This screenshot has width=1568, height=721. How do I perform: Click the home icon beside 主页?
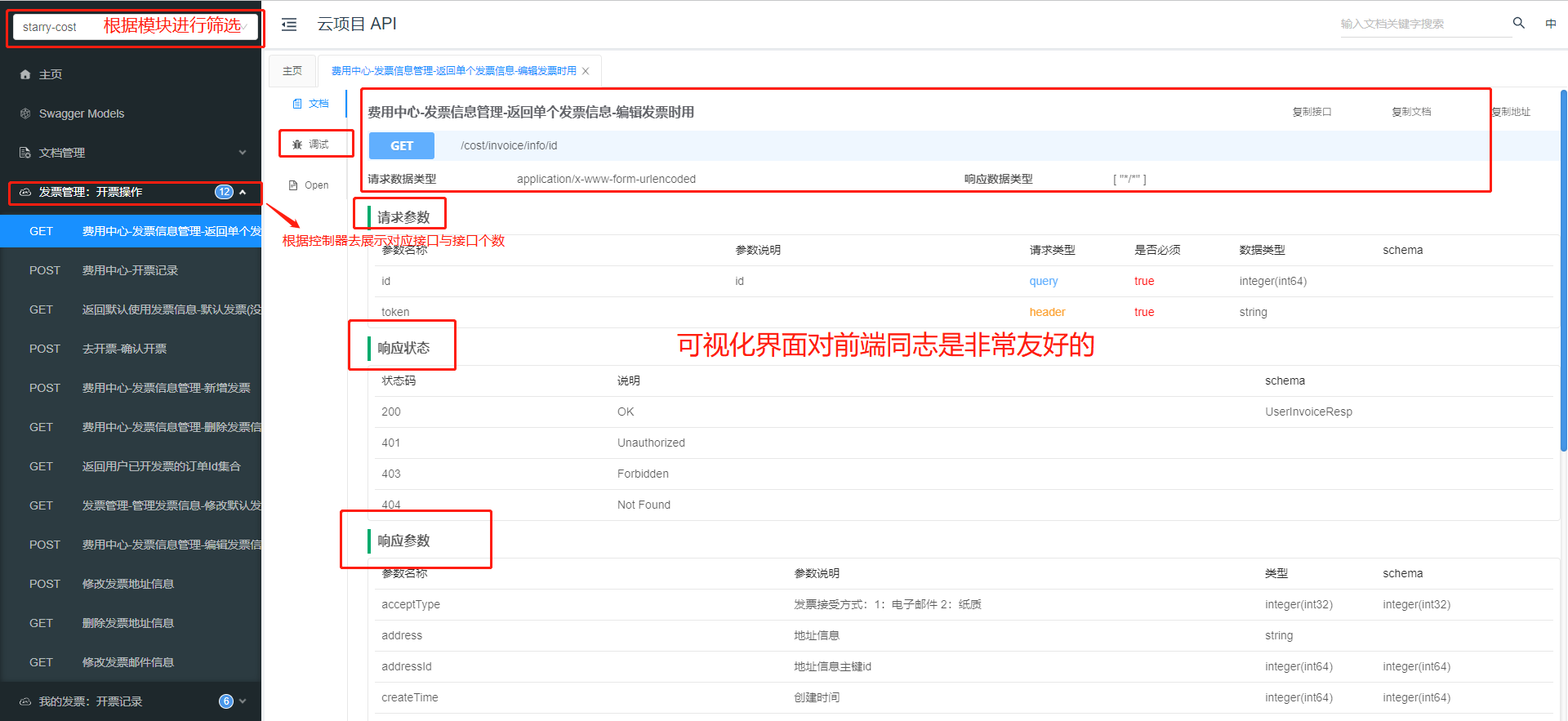click(25, 74)
